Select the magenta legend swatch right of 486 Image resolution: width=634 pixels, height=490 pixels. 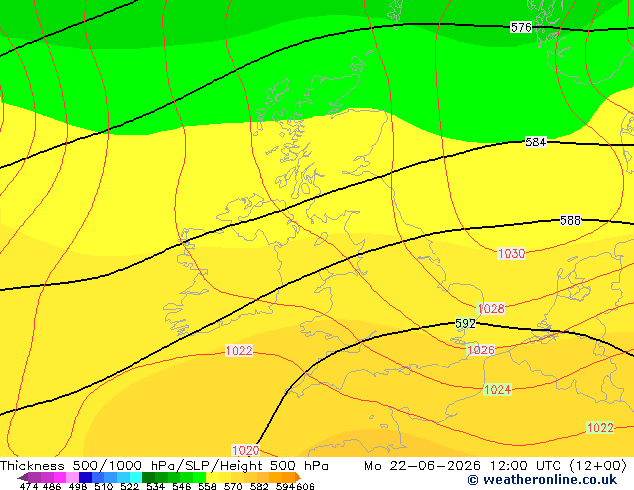coord(60,477)
